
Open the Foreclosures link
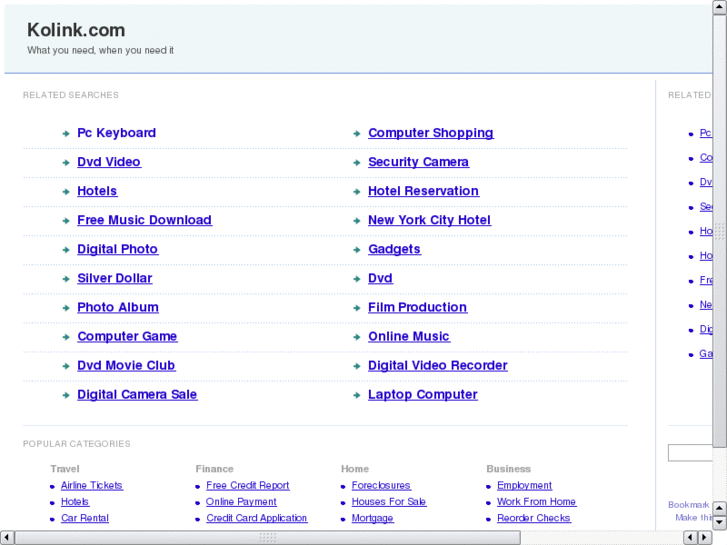(381, 486)
